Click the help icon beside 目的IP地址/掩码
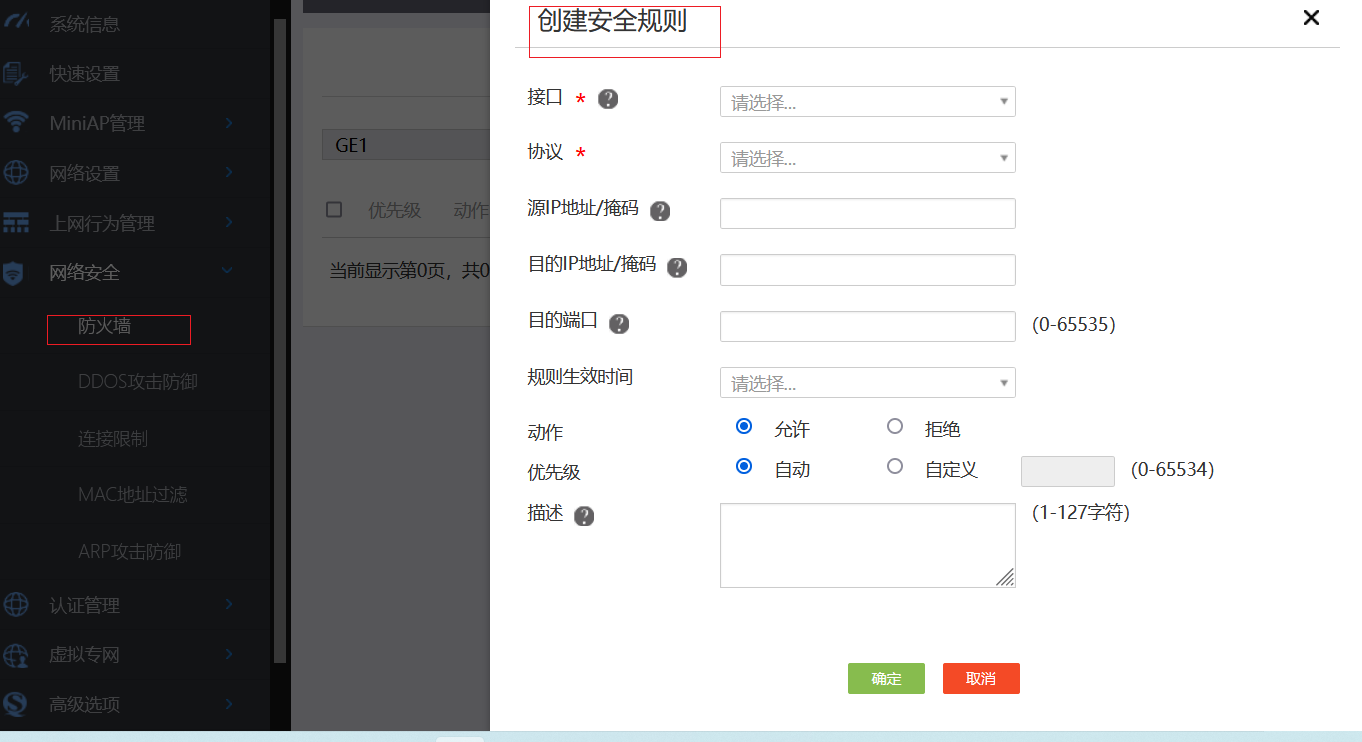 677,267
